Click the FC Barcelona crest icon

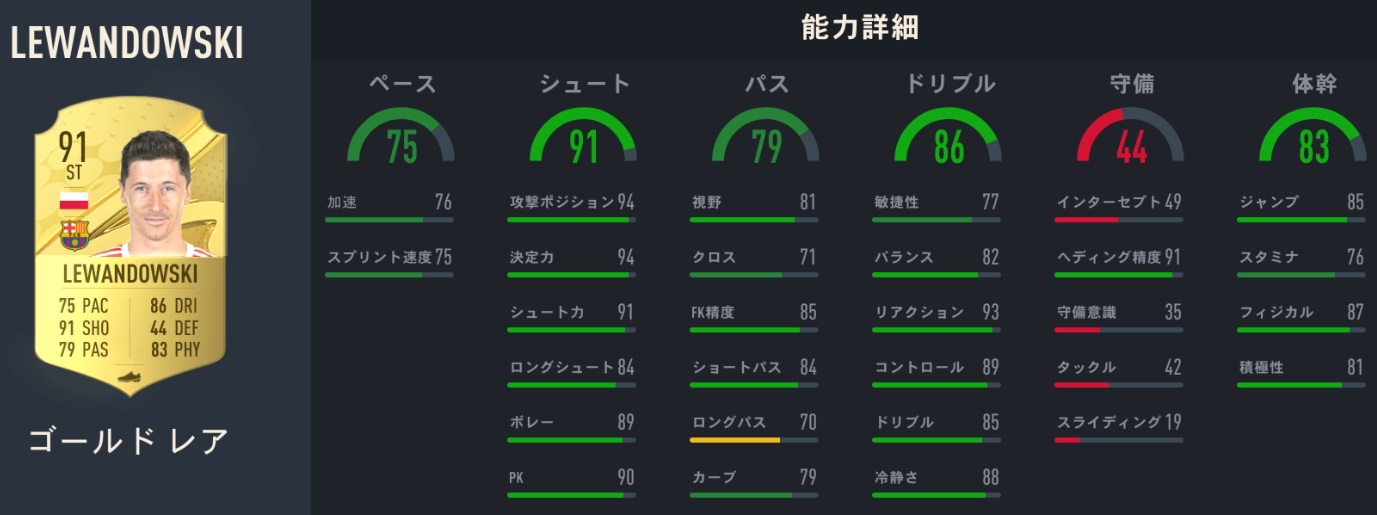pyautogui.click(x=74, y=235)
